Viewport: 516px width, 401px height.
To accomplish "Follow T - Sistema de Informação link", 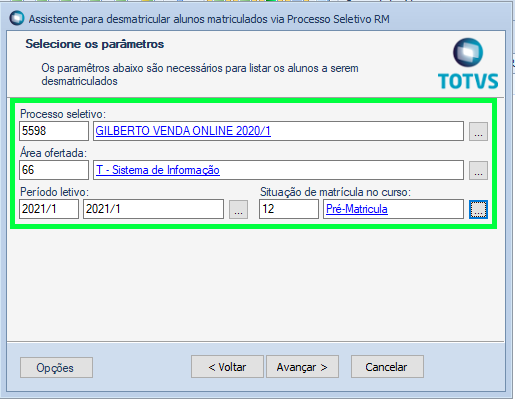I will (158, 170).
